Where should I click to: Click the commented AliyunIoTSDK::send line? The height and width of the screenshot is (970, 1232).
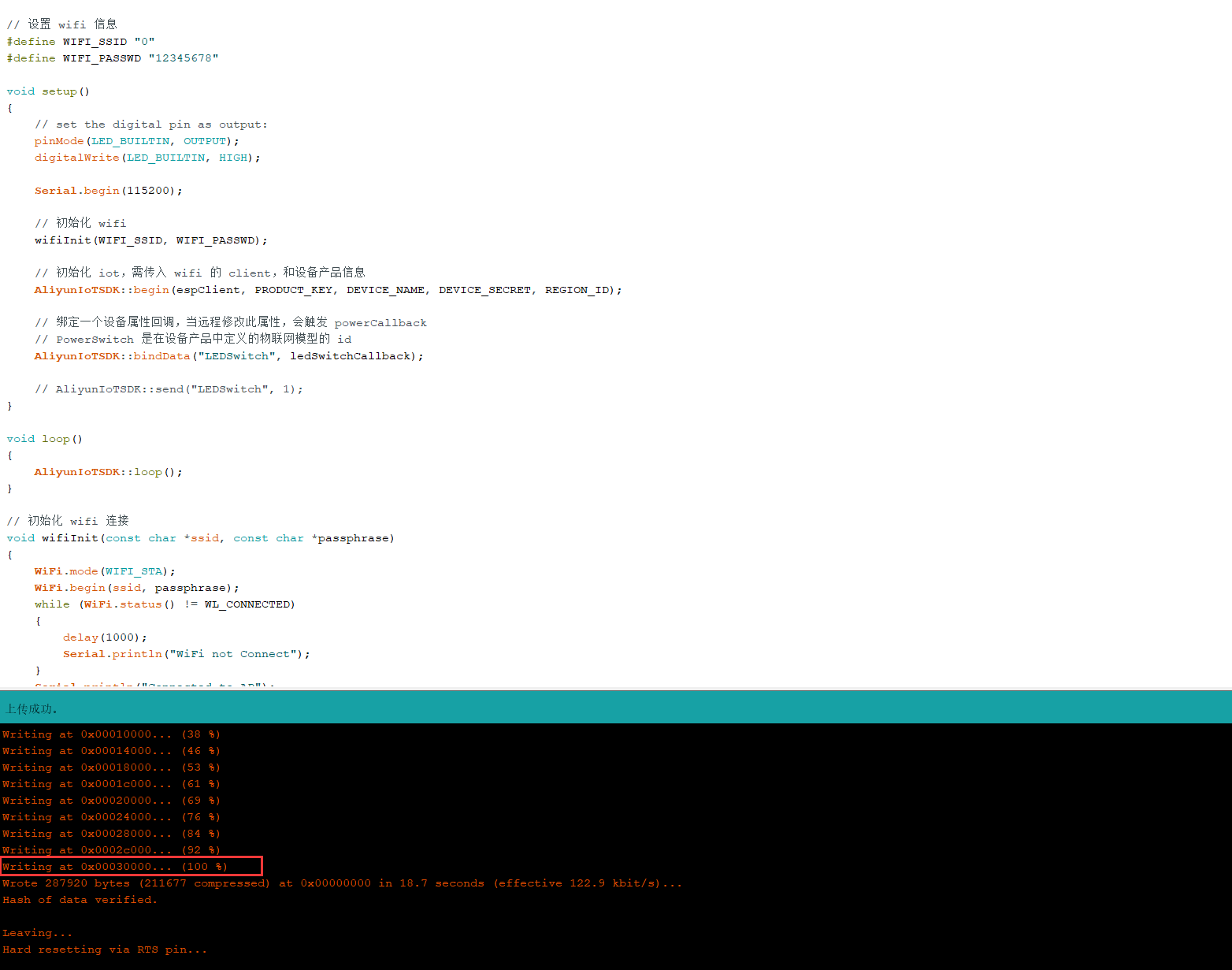click(x=169, y=389)
